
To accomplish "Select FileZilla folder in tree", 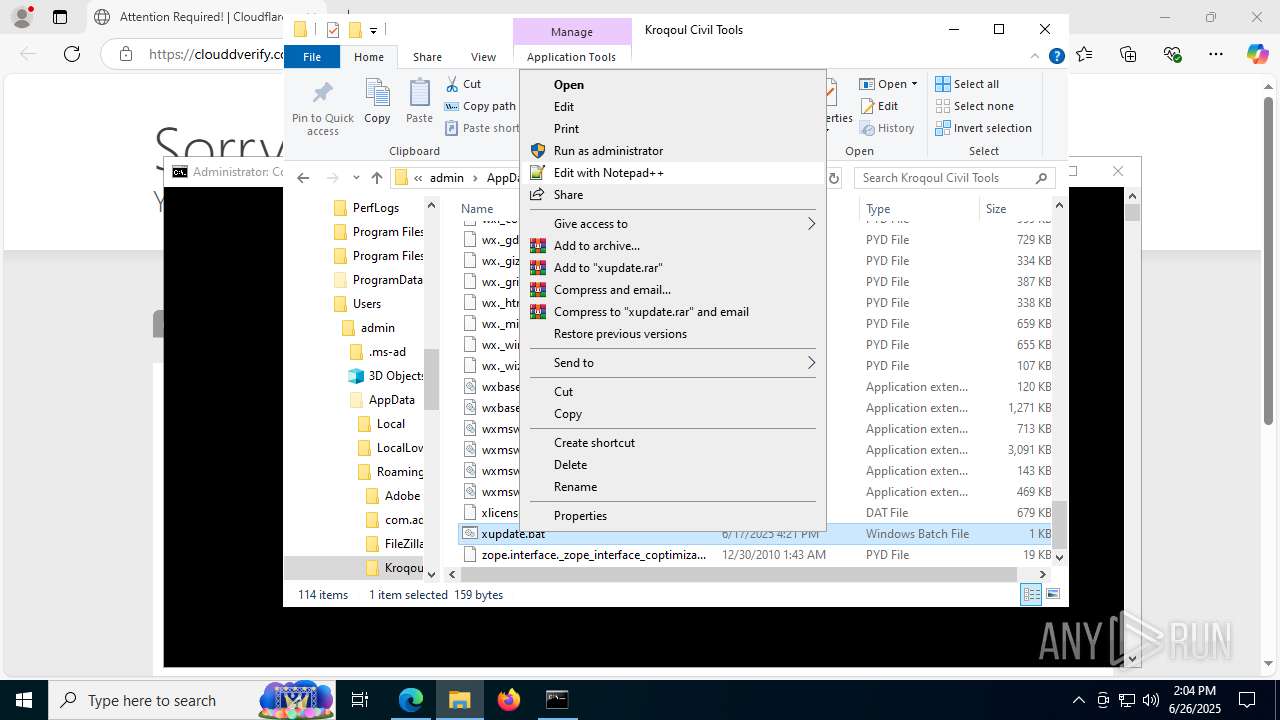I will [x=395, y=544].
